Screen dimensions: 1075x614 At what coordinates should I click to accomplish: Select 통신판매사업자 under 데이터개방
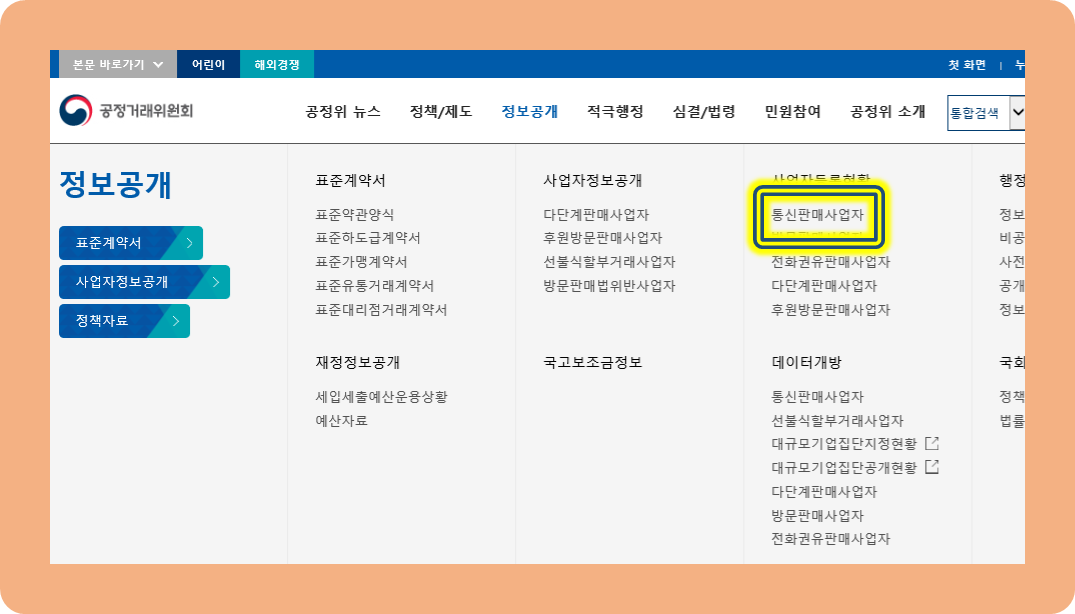coord(817,397)
